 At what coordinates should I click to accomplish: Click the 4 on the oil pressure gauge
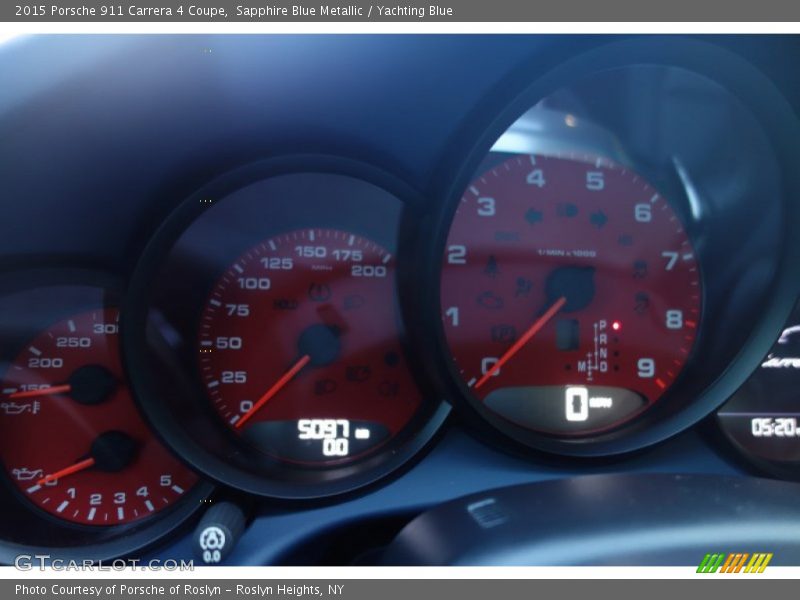(142, 491)
